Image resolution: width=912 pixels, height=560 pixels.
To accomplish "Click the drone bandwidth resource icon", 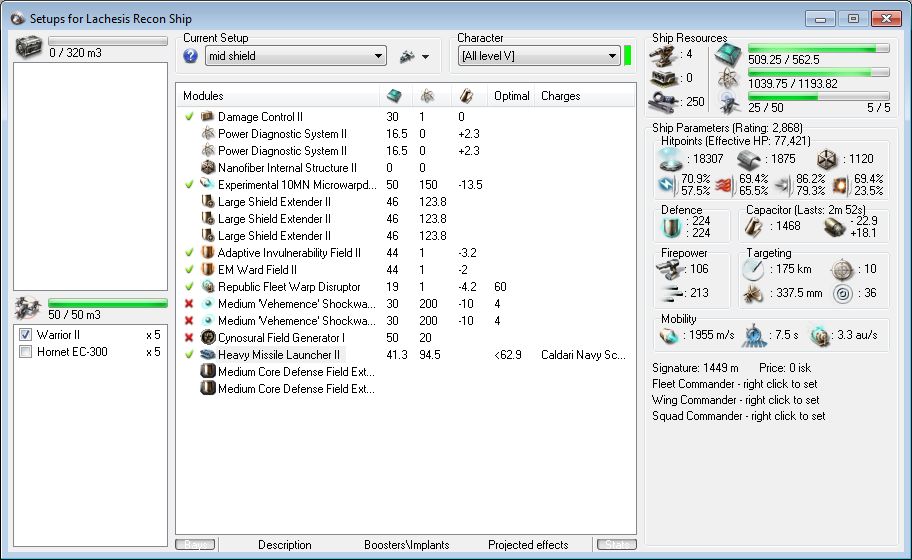I will click(x=729, y=103).
